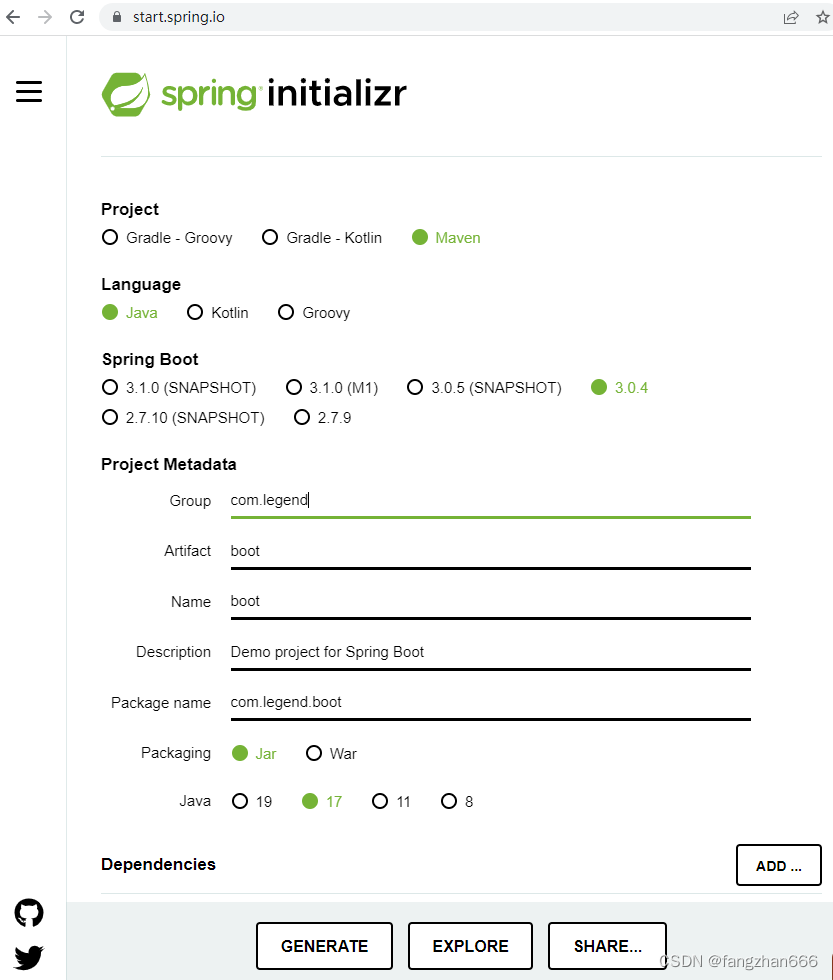Viewport: 833px width, 980px height.
Task: Go forward in browser history
Action: [44, 17]
